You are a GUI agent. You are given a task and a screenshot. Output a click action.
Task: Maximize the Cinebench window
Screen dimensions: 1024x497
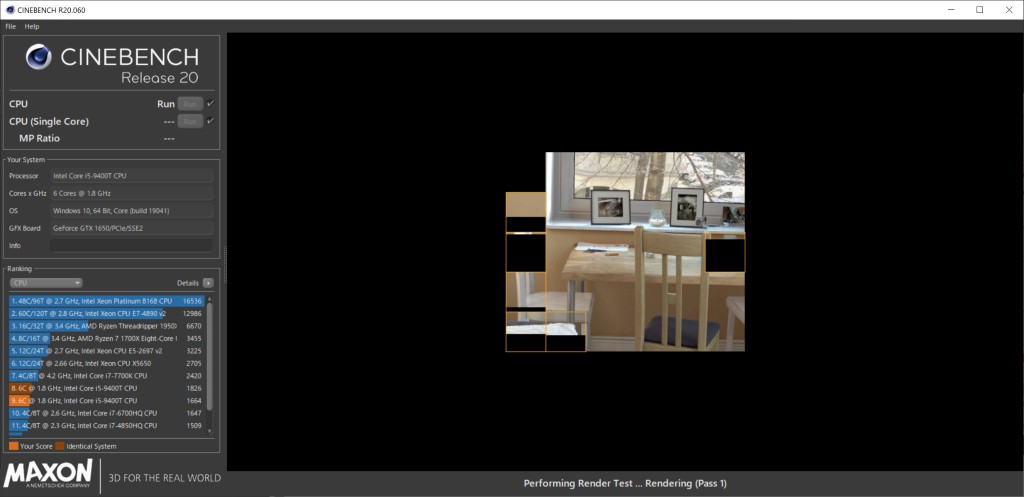(x=980, y=10)
